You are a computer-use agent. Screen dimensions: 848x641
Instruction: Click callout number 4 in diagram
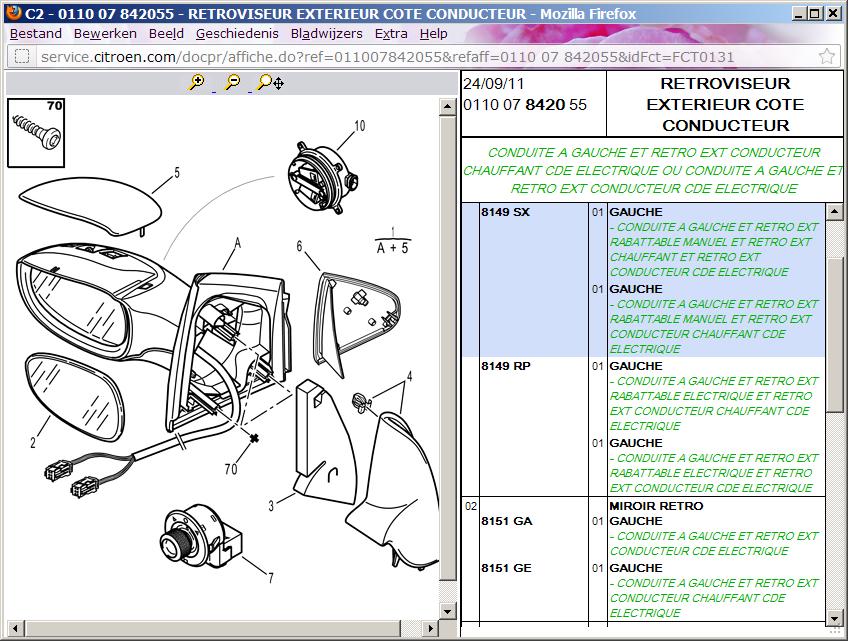pyautogui.click(x=409, y=376)
